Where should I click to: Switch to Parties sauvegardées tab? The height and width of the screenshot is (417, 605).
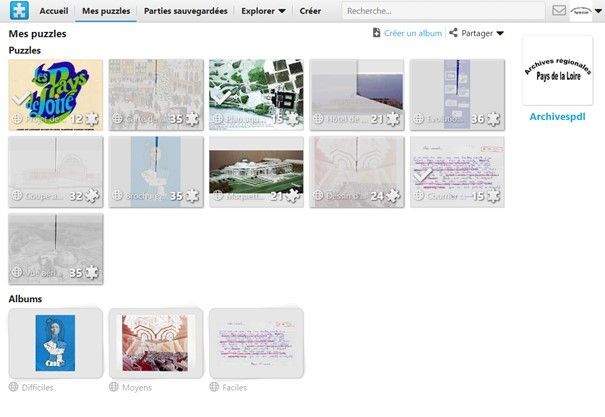point(185,11)
